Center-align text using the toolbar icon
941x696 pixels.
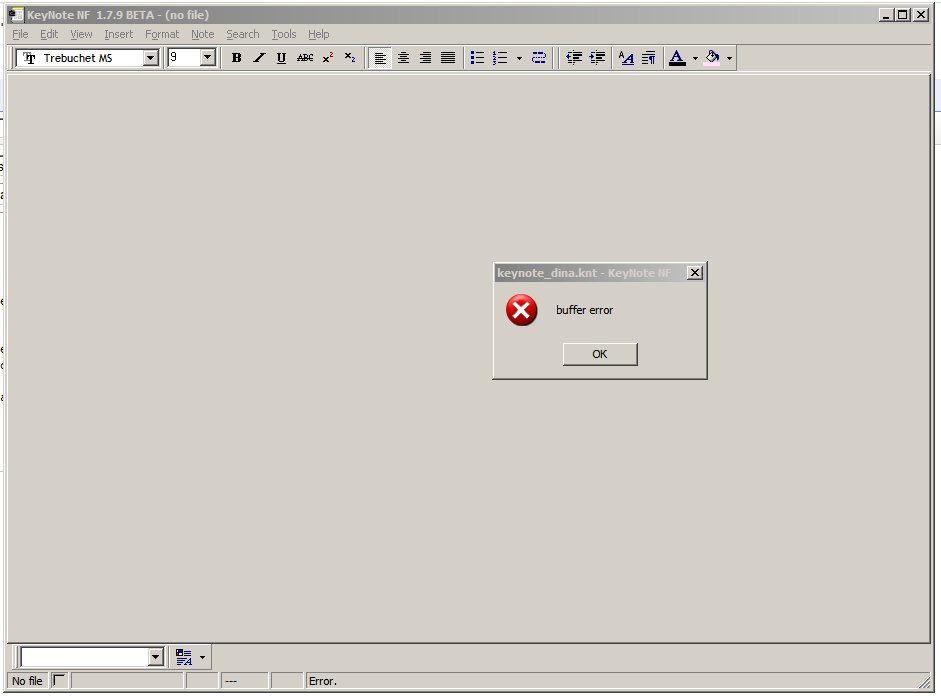(x=403, y=58)
